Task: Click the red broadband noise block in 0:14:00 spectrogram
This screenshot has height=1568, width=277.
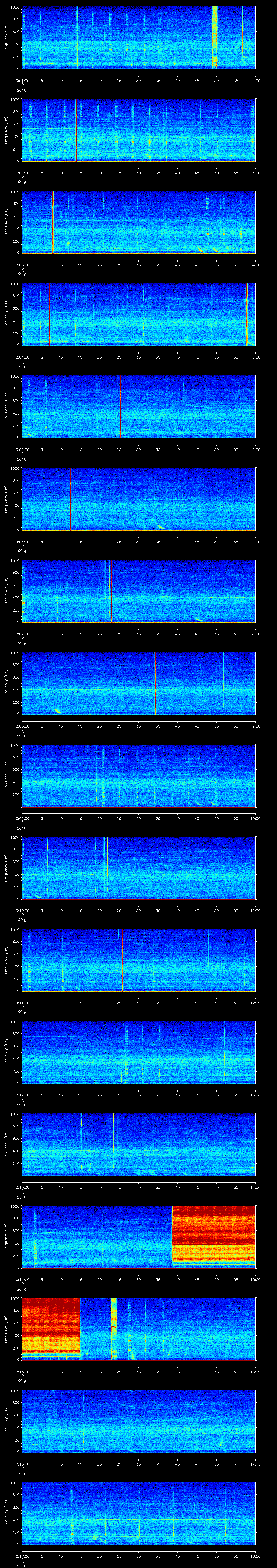Action: tap(214, 1234)
